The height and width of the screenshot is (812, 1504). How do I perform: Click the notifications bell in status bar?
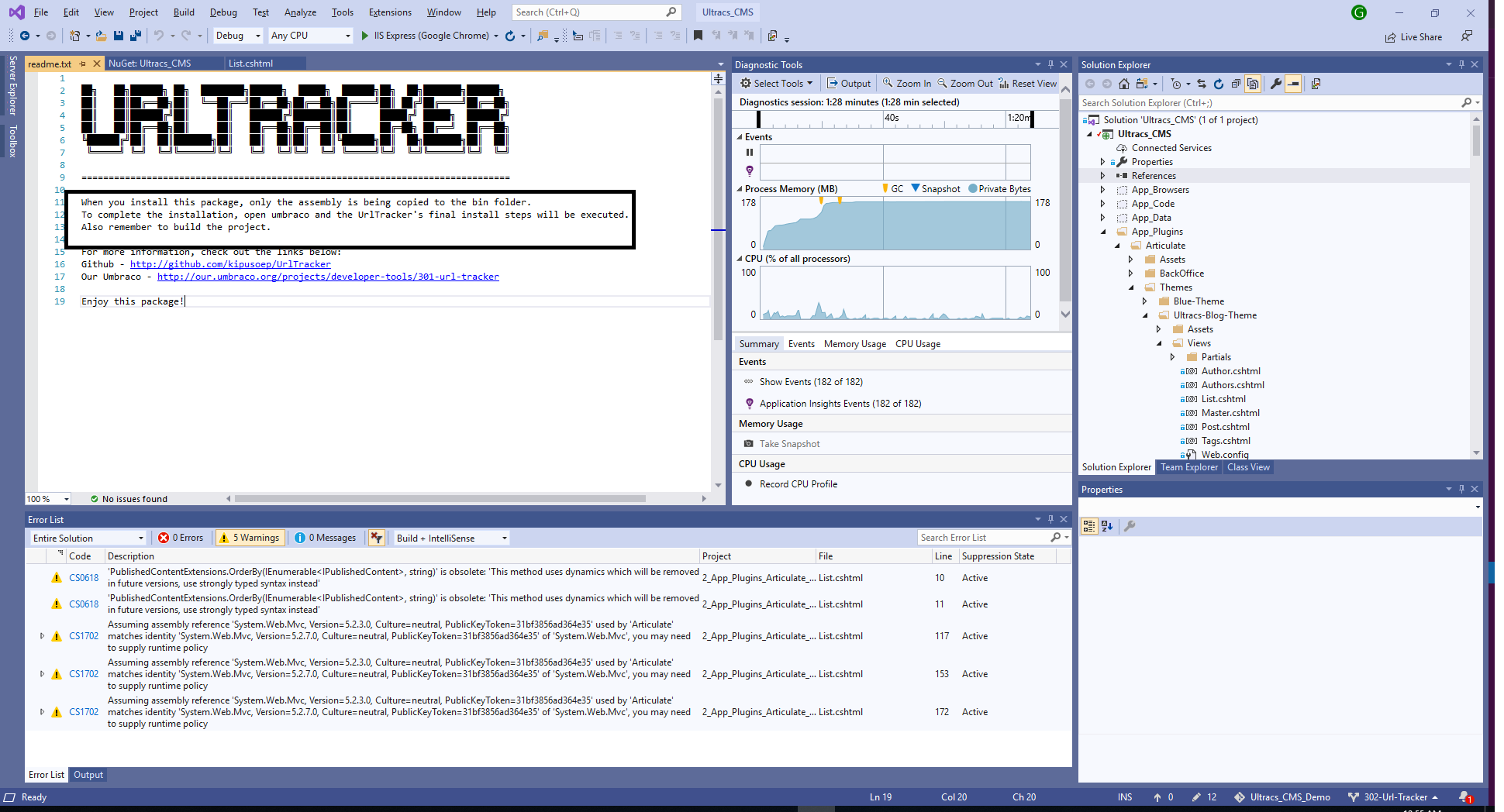[1464, 797]
